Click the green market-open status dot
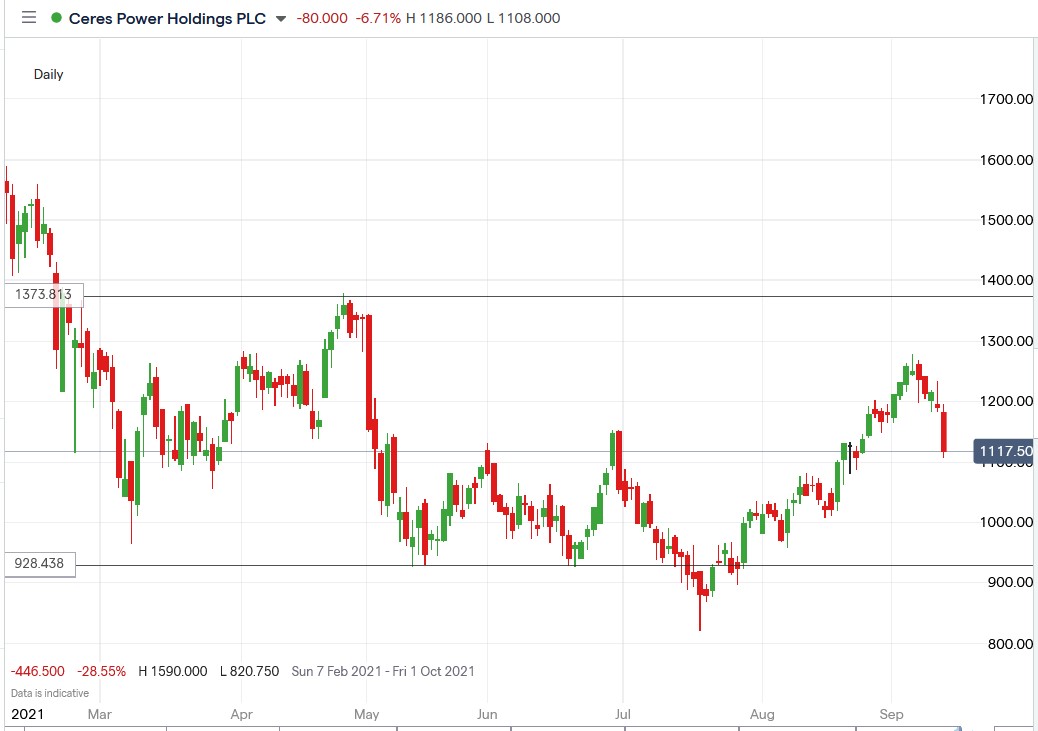The image size is (1038, 731). (x=55, y=18)
